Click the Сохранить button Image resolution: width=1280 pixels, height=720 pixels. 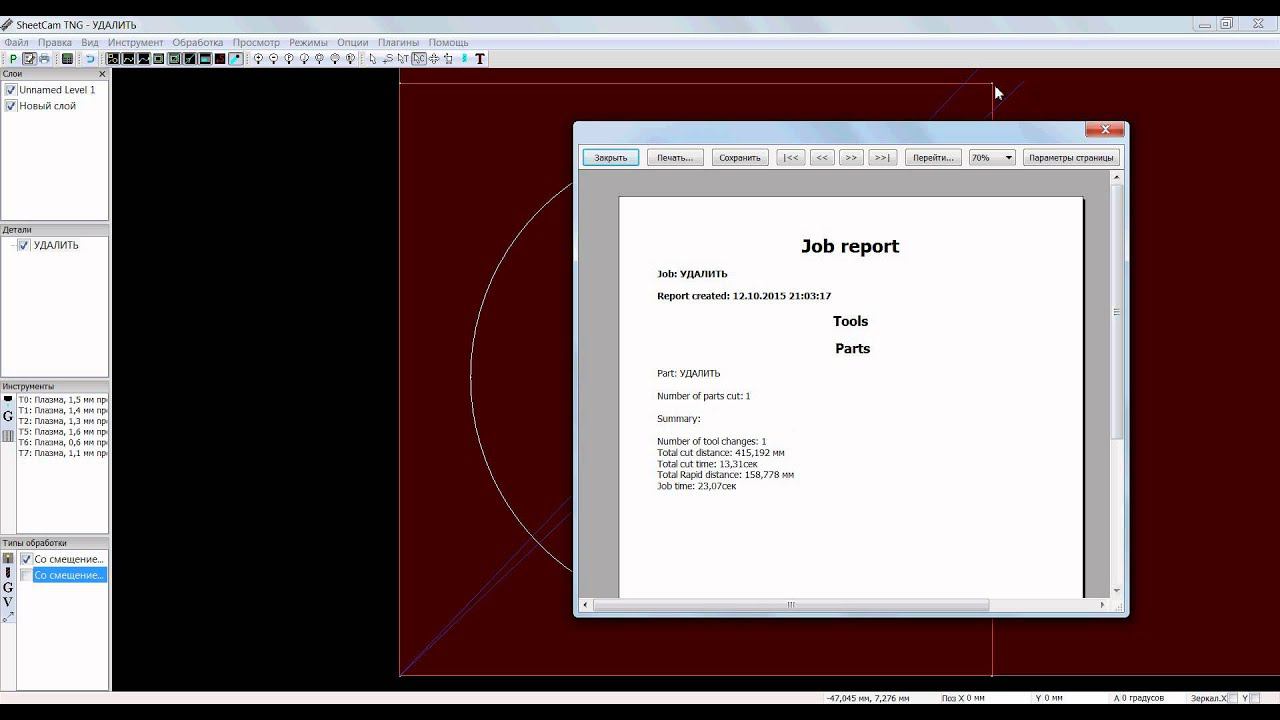click(740, 158)
